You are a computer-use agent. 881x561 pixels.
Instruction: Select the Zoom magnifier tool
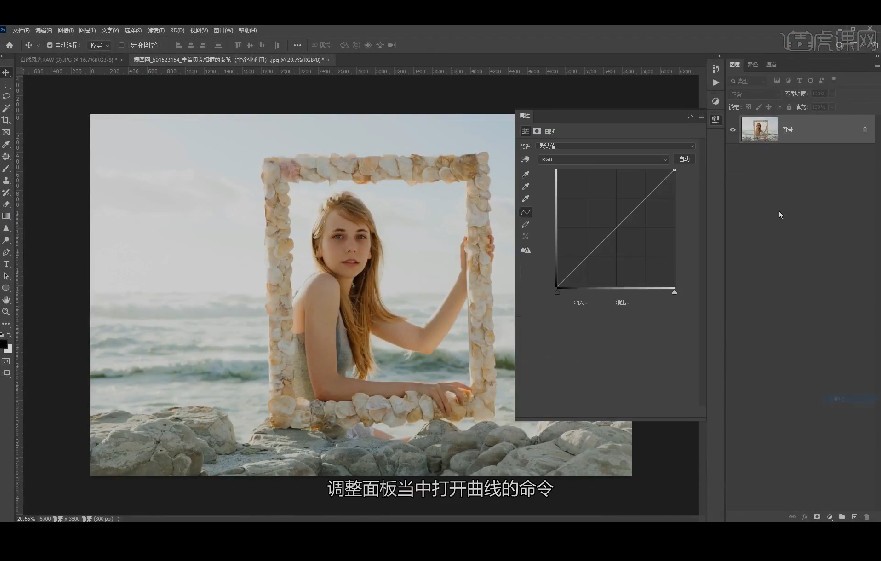coord(6,311)
